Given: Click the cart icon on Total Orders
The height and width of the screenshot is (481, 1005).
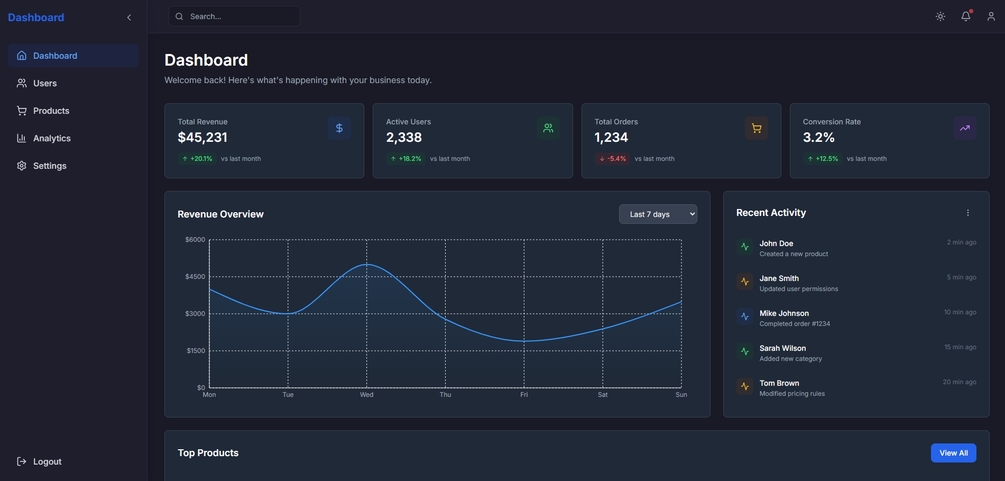Looking at the screenshot, I should tap(756, 128).
